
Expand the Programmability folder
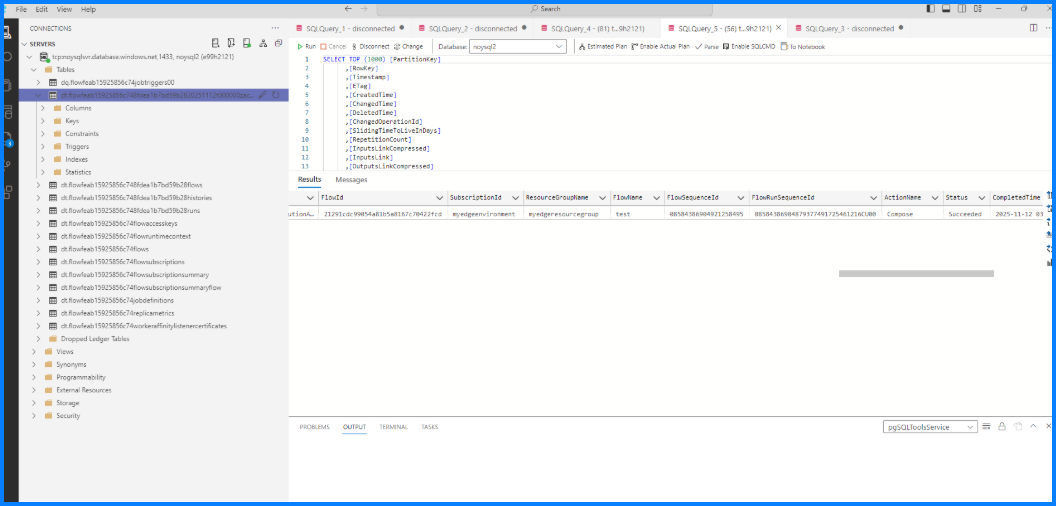[34, 377]
